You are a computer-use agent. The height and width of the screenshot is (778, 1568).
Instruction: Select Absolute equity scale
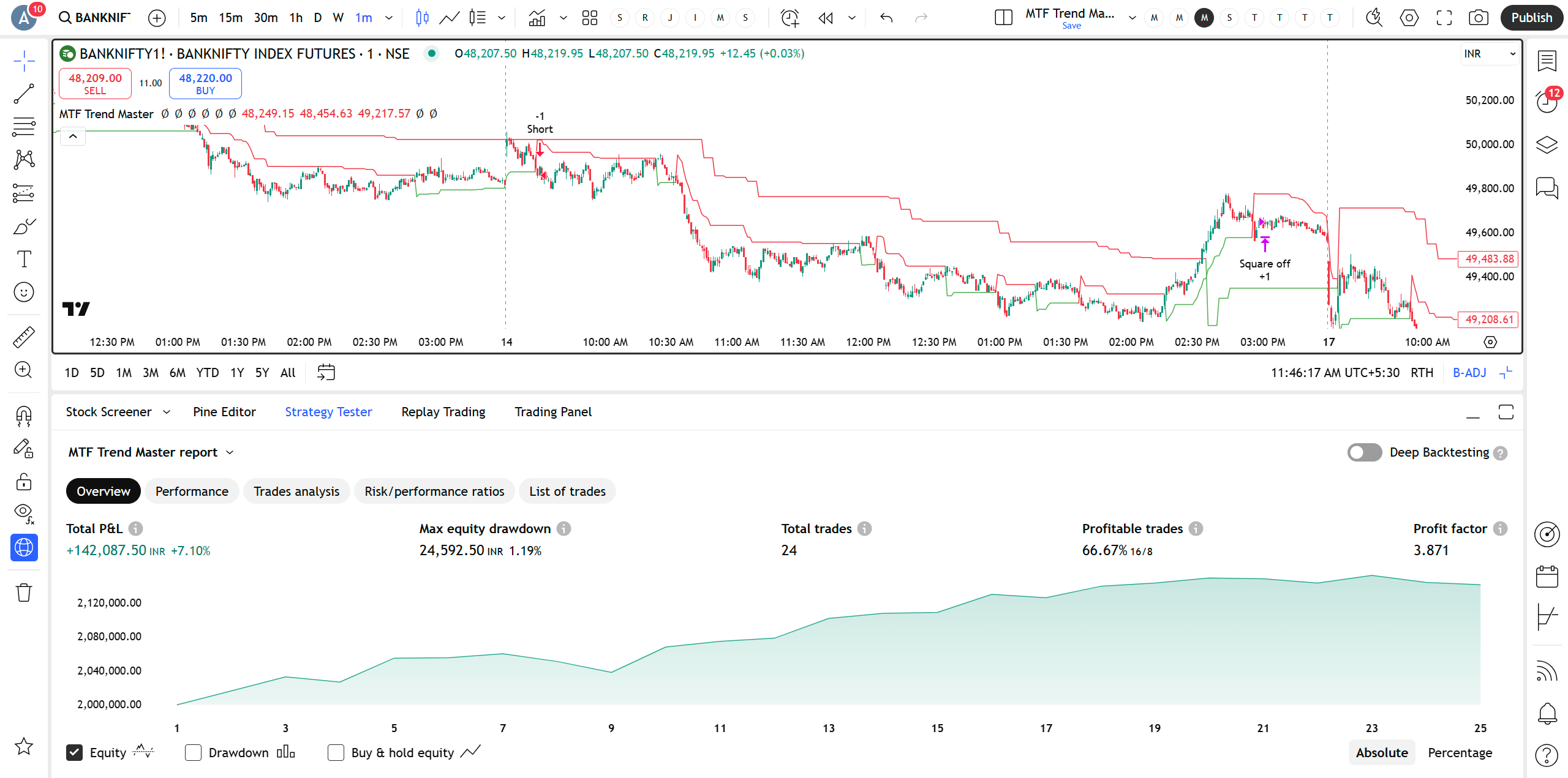click(1382, 752)
